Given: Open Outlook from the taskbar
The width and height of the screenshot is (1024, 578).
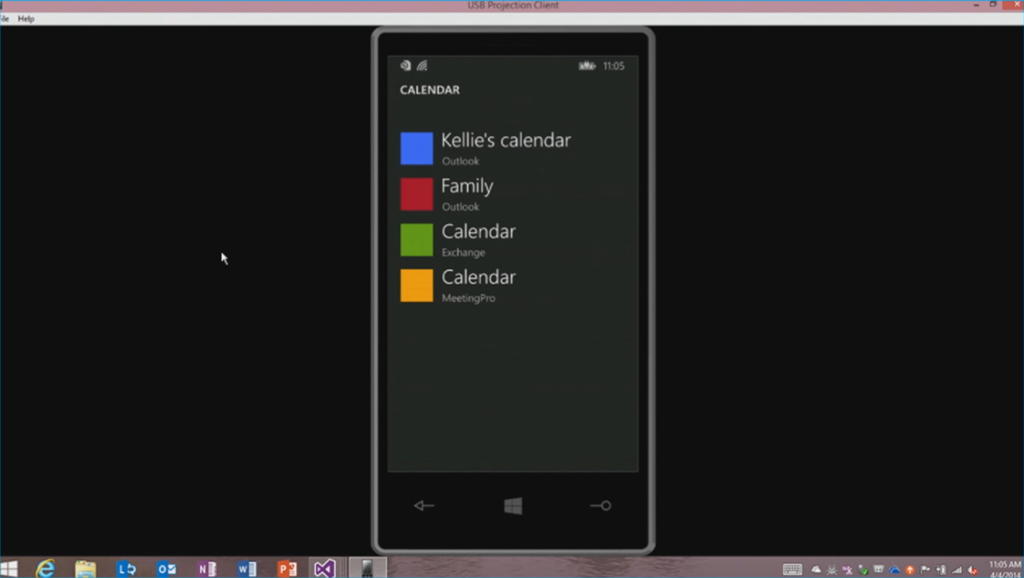Looking at the screenshot, I should click(x=167, y=569).
